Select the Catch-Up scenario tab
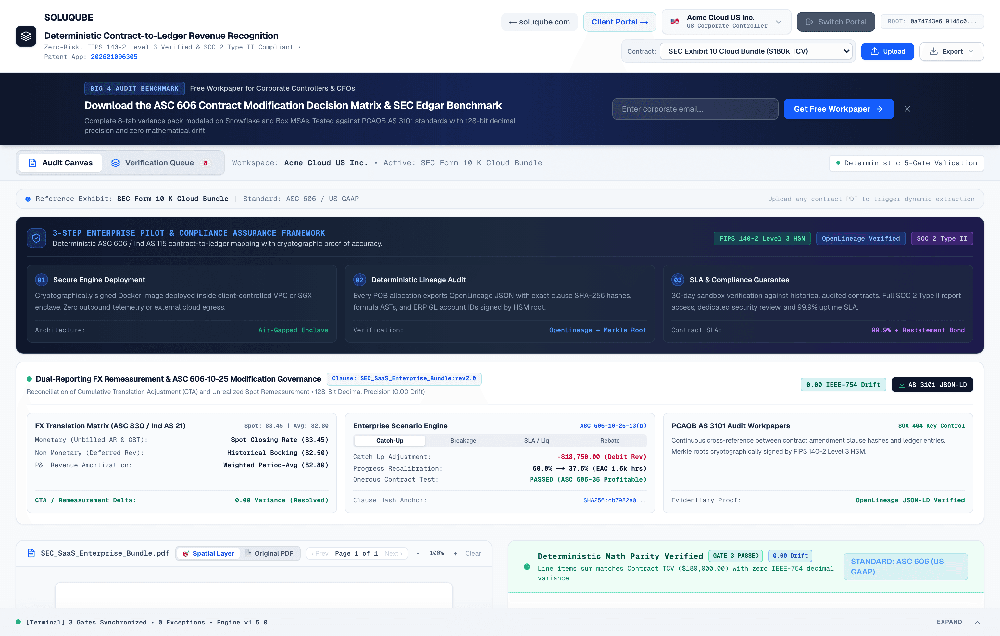Screen dimensions: 1000x636 point(390,441)
